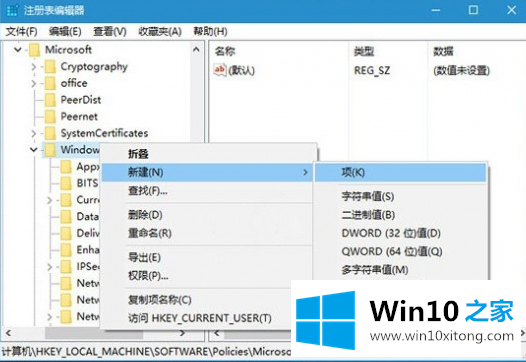
Task: Expand the IPSec subkey arrow
Action: (x=49, y=267)
